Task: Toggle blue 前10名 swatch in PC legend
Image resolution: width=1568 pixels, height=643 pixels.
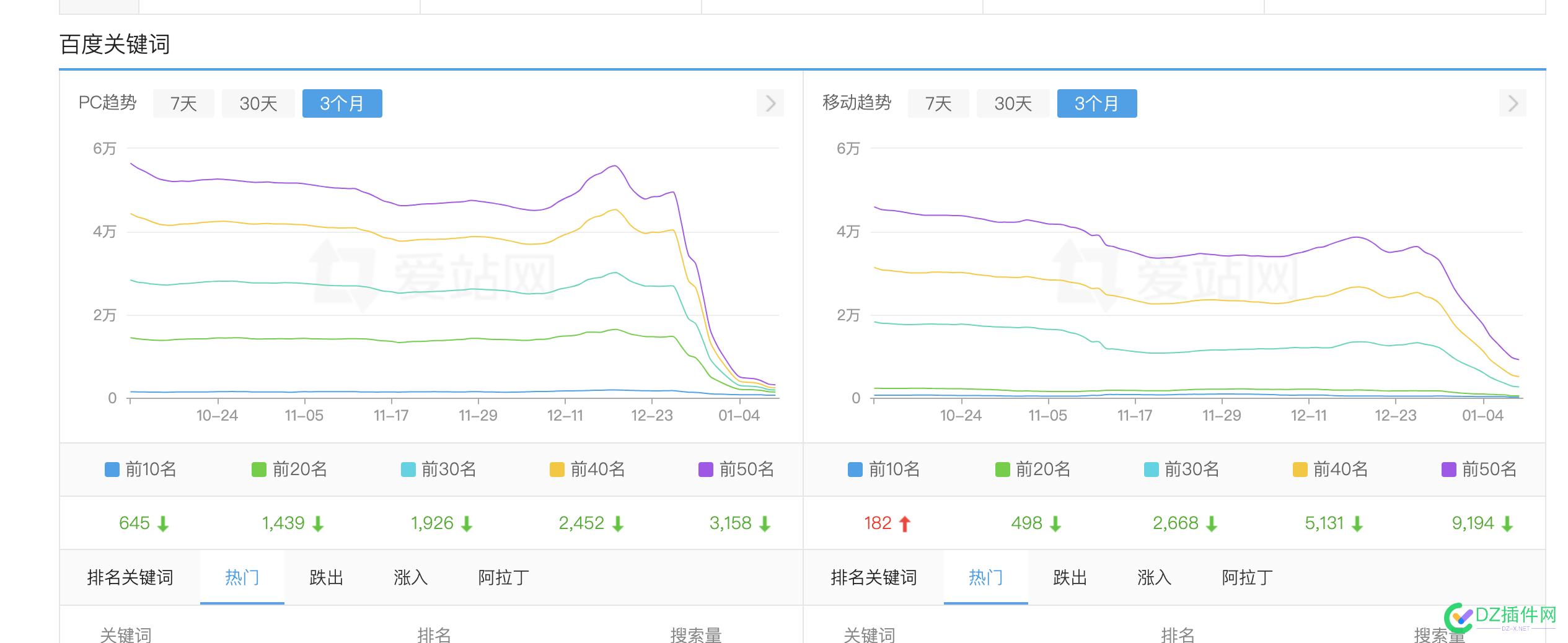Action: coord(112,470)
